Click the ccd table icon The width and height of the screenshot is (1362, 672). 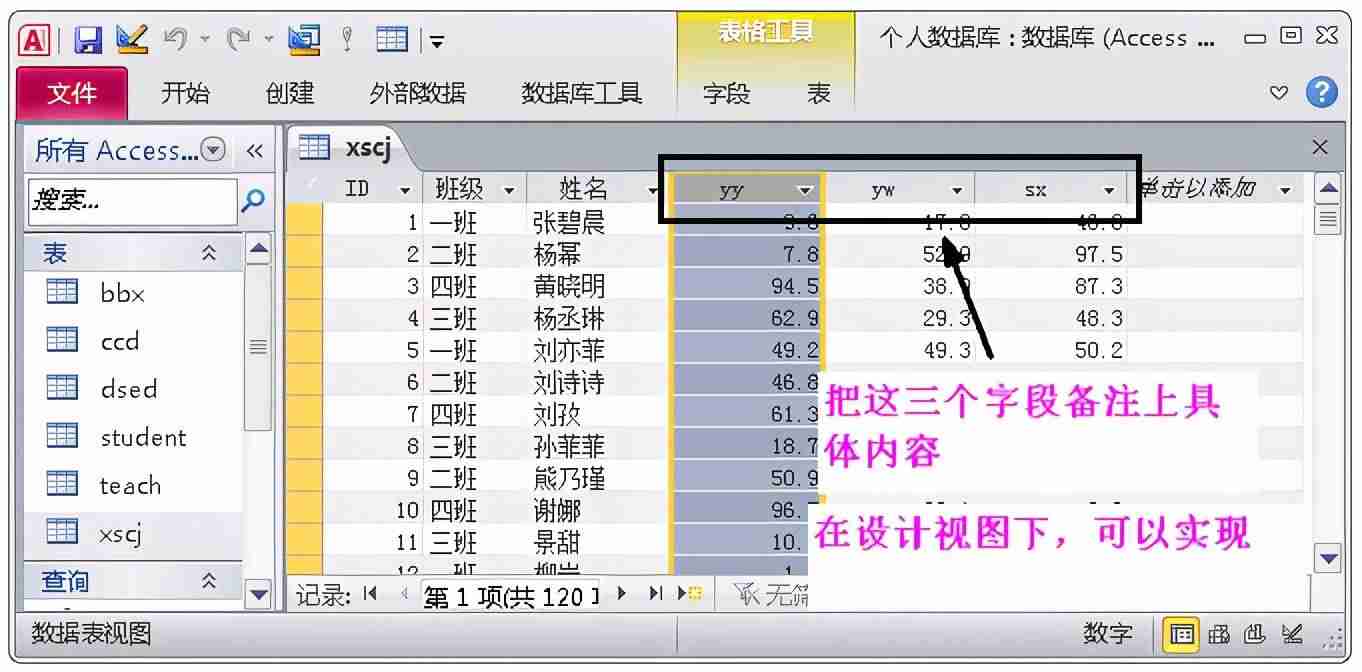click(62, 340)
